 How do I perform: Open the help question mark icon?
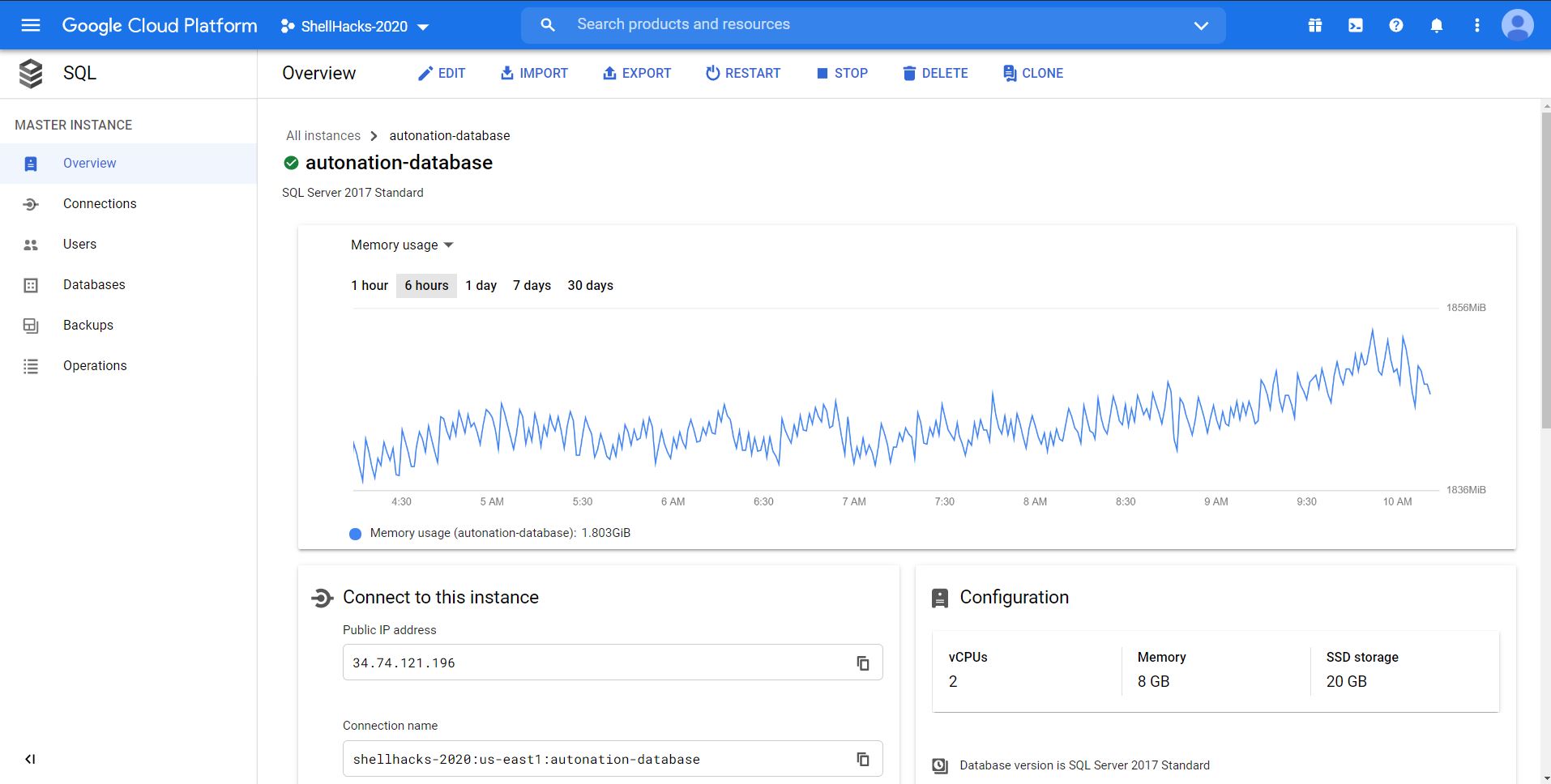[x=1396, y=25]
